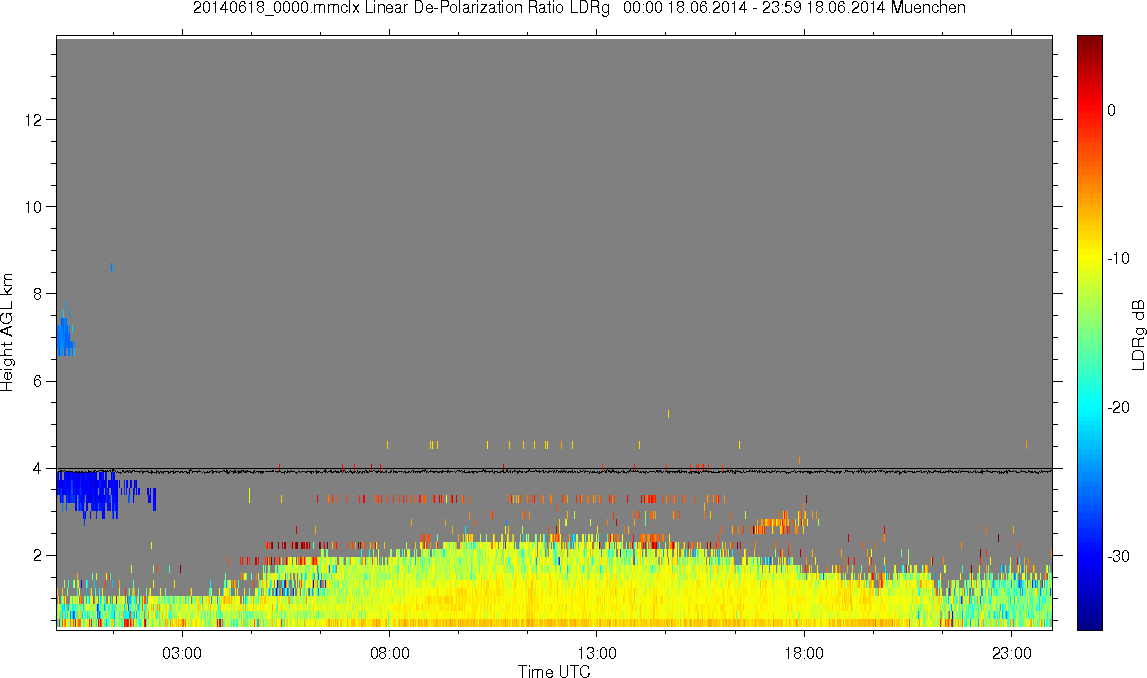Viewport: 1147px width, 678px height.
Task: Click the colorbar value 0 label
Action: [x=1111, y=110]
